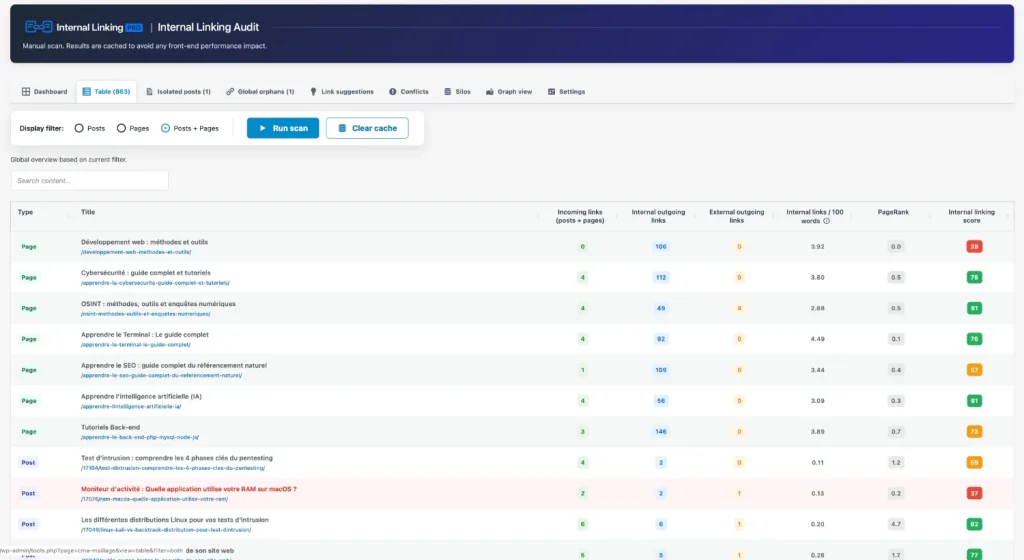The width and height of the screenshot is (1024, 560).
Task: Click the Graph view chart icon
Action: coord(490,91)
